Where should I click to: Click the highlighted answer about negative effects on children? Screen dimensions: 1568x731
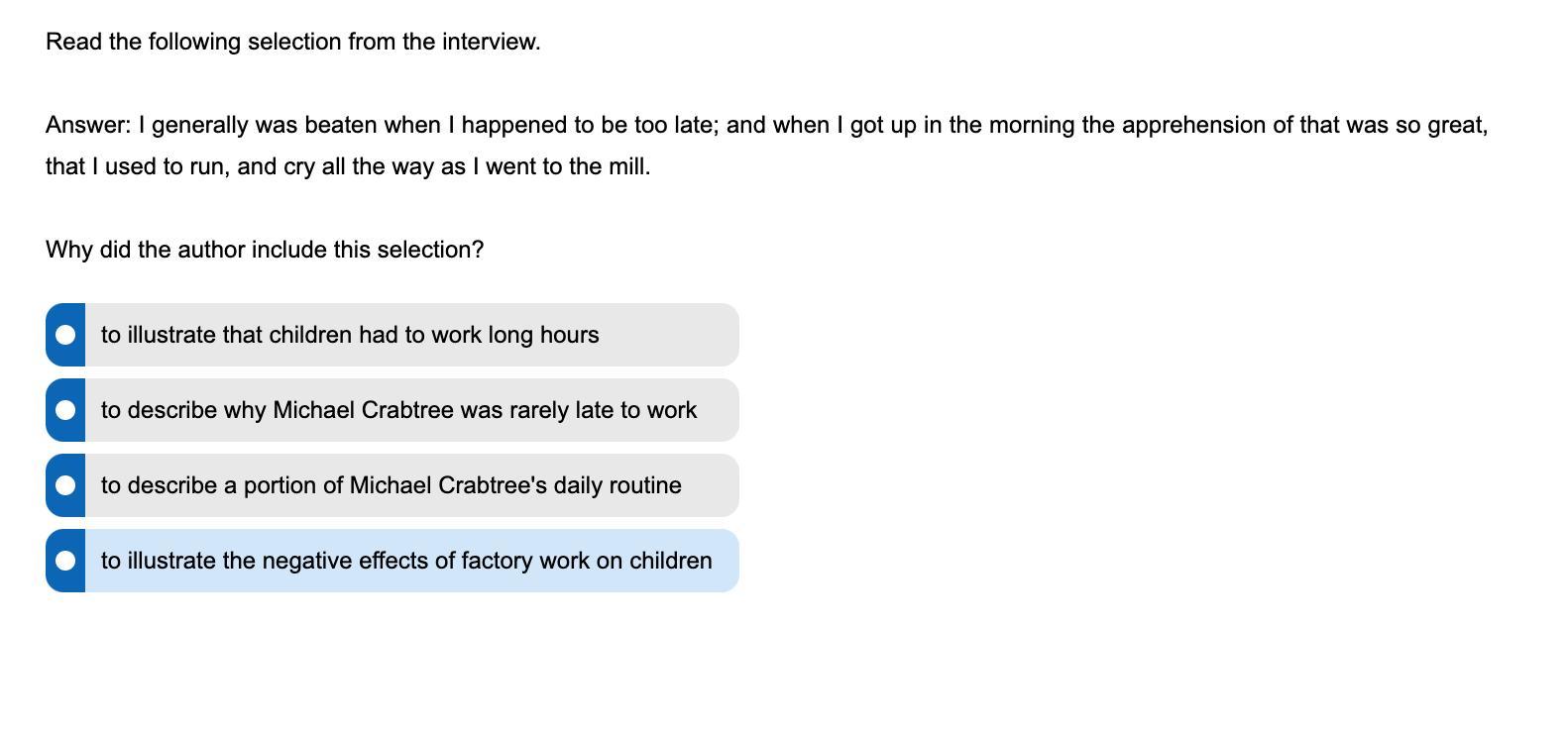[406, 561]
